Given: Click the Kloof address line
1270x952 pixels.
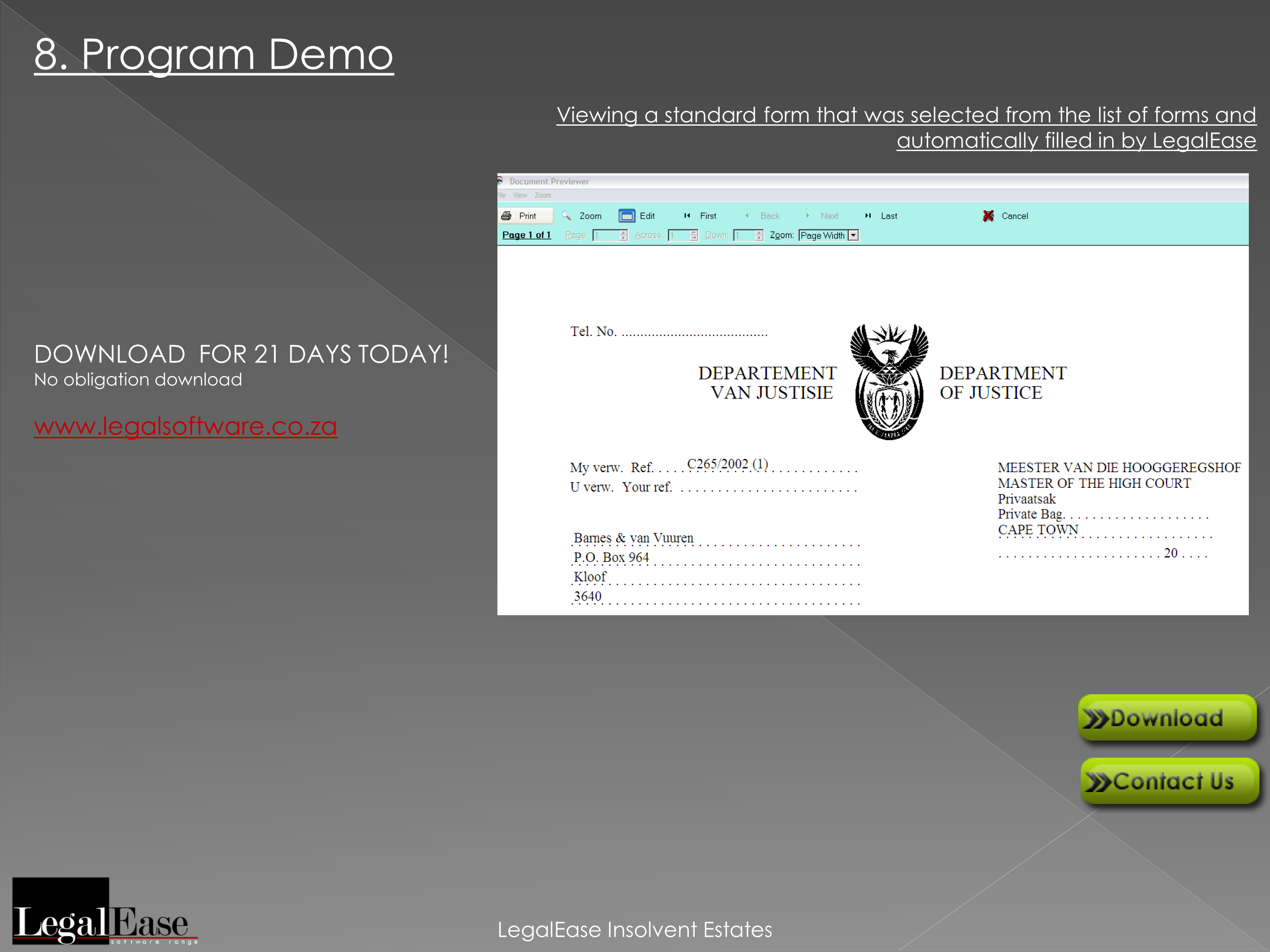Looking at the screenshot, I should click(x=590, y=577).
